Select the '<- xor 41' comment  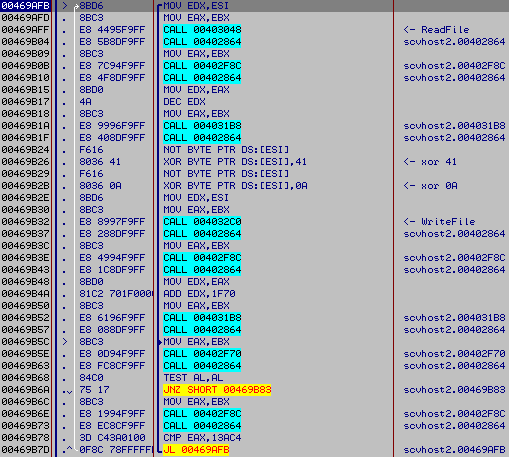pyautogui.click(x=430, y=162)
